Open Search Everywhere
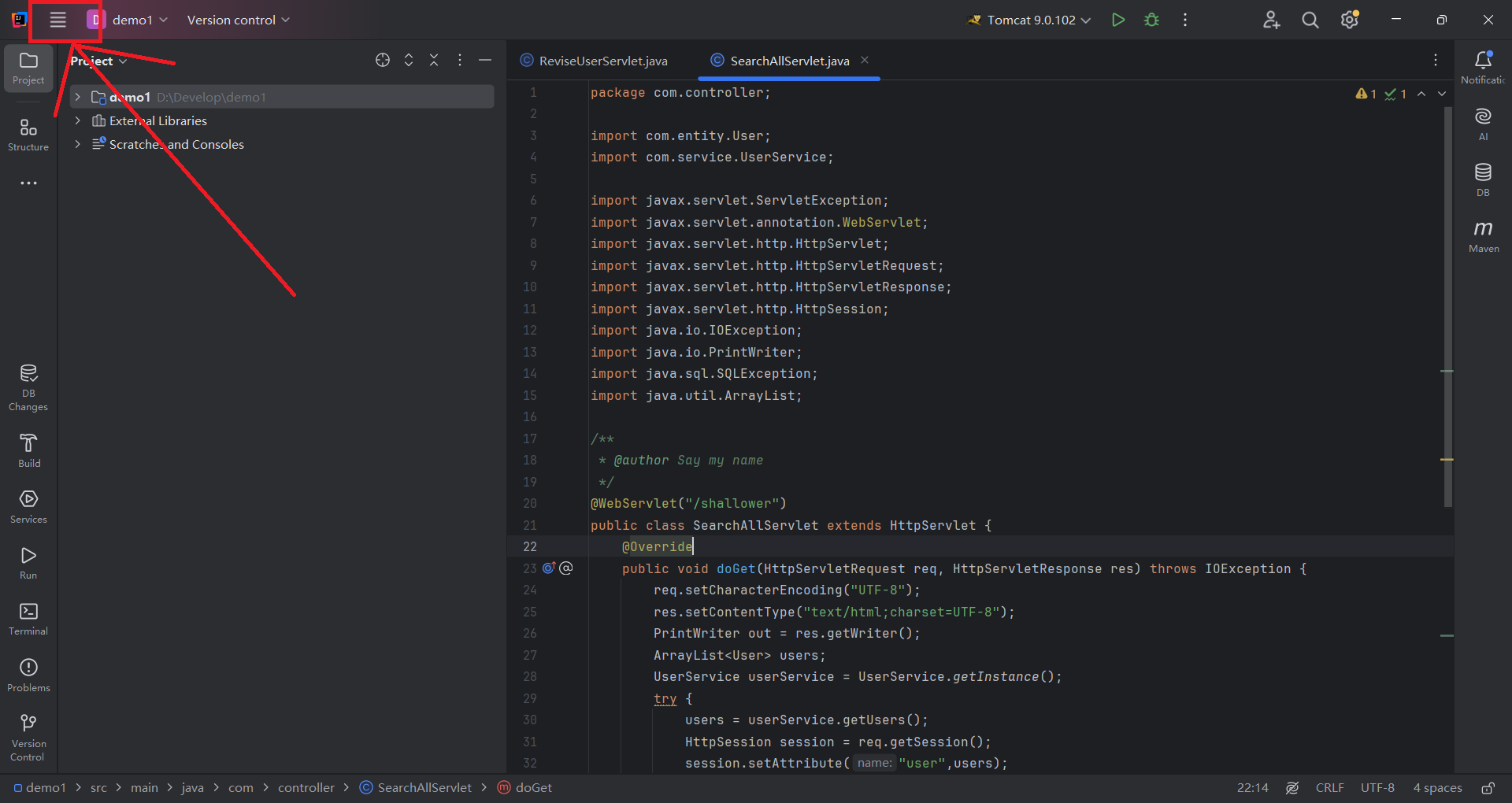 (x=1310, y=20)
